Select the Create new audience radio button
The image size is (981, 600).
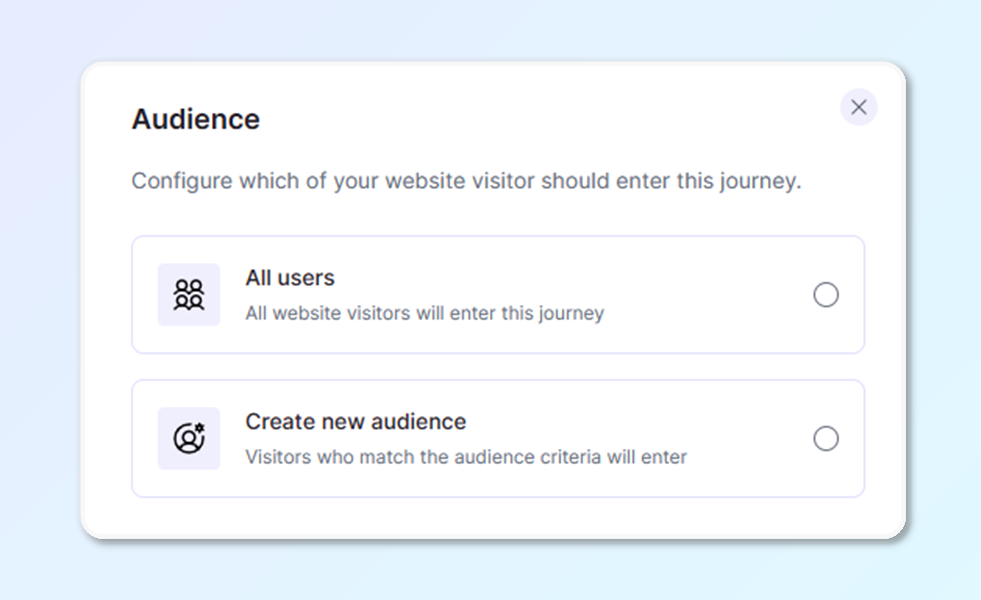[826, 439]
